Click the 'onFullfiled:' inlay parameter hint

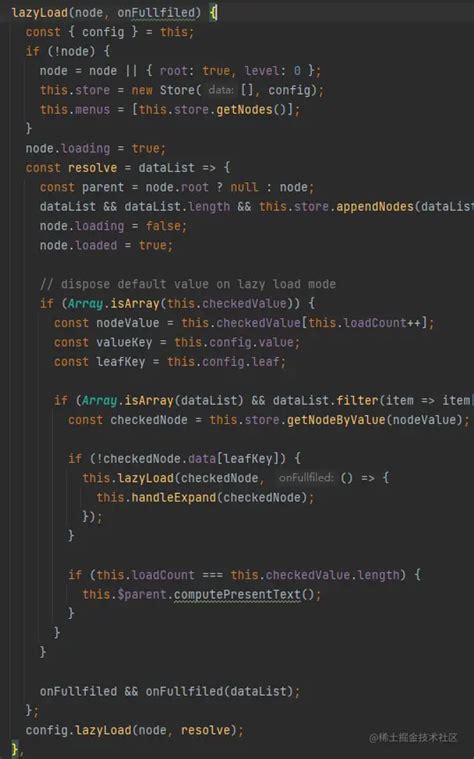pos(306,478)
